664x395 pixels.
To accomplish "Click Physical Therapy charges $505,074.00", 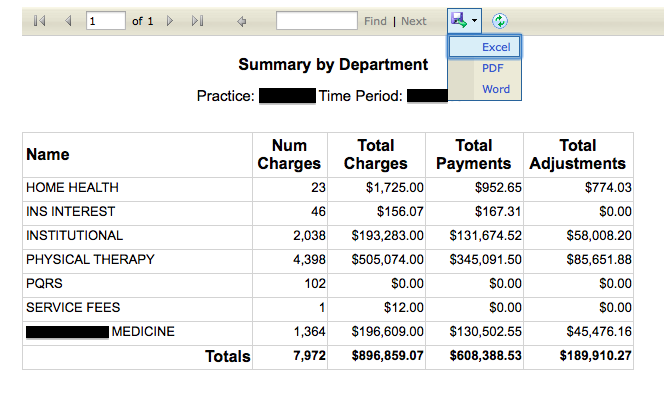I will 387,260.
